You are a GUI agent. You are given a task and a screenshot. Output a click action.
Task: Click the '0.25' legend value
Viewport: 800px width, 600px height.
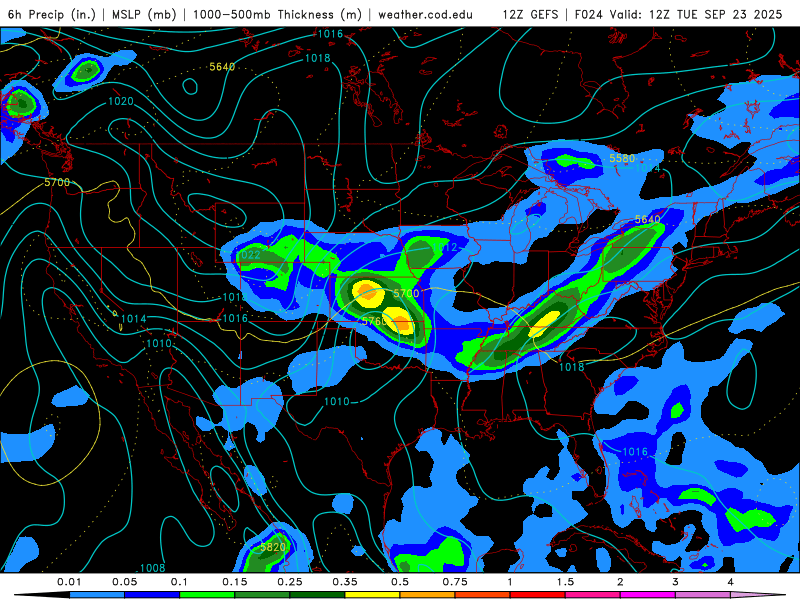(x=290, y=582)
